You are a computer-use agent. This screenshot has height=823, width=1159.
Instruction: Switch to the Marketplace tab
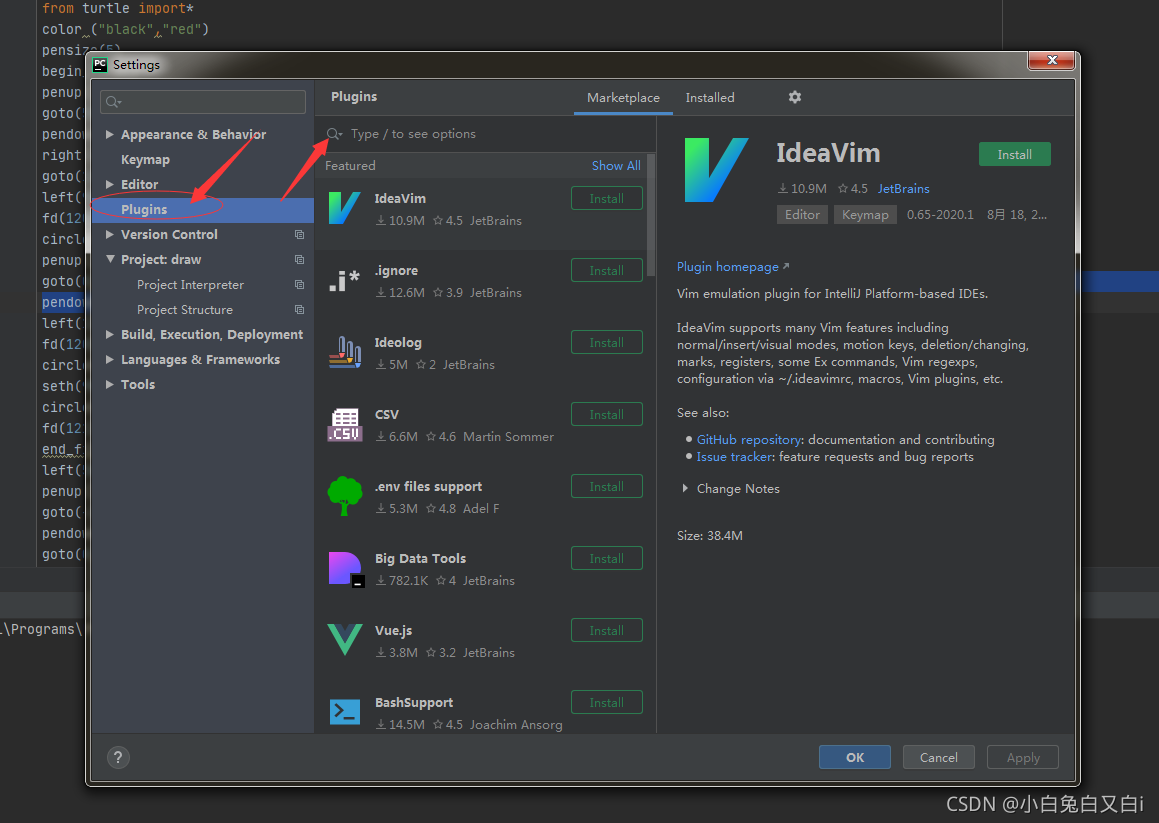[x=623, y=98]
